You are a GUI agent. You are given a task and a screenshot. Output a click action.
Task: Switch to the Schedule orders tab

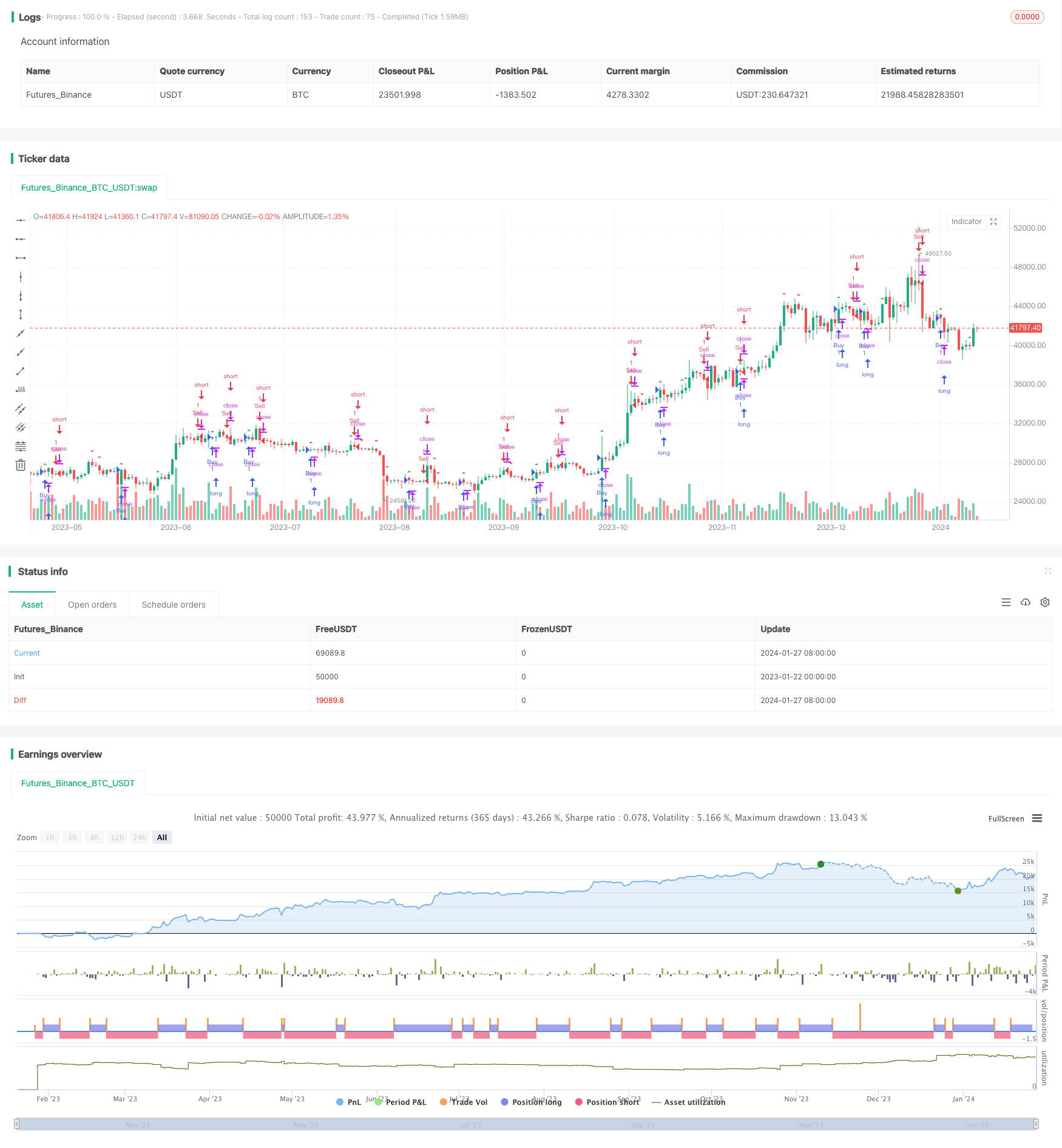click(174, 605)
